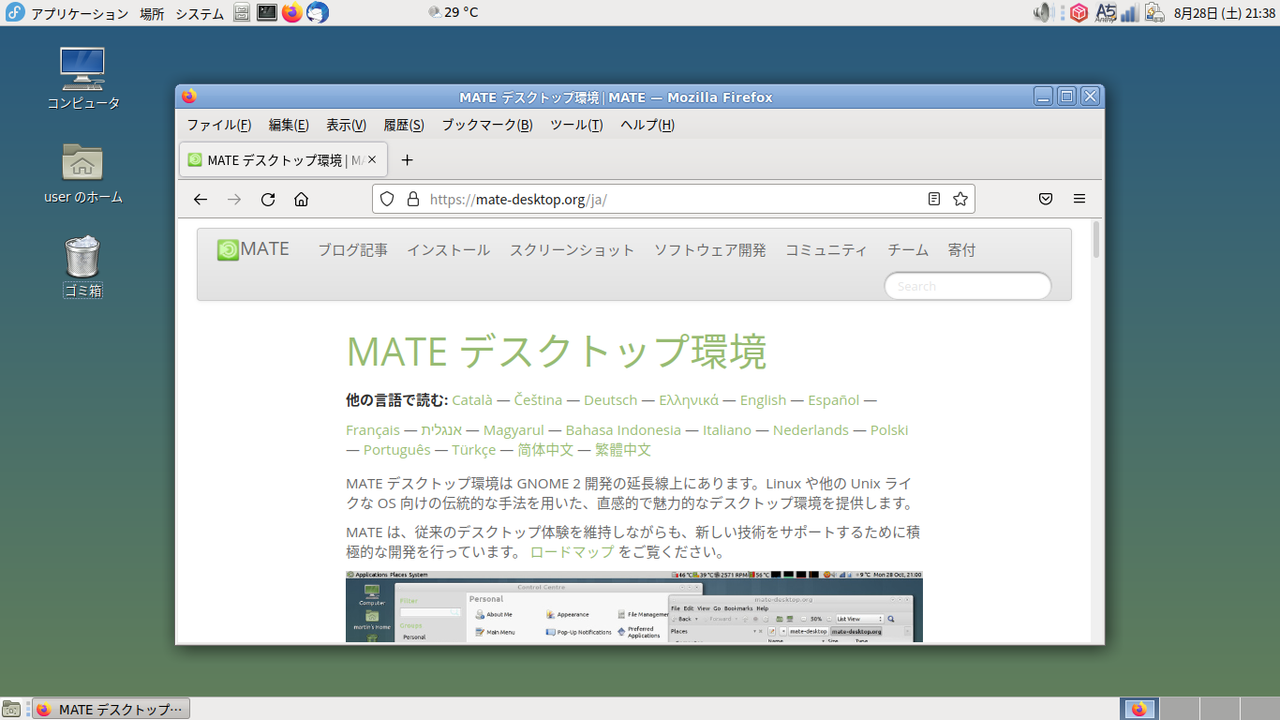The width and height of the screenshot is (1280, 720).
Task: Go to Firefox home page icon
Action: click(301, 199)
